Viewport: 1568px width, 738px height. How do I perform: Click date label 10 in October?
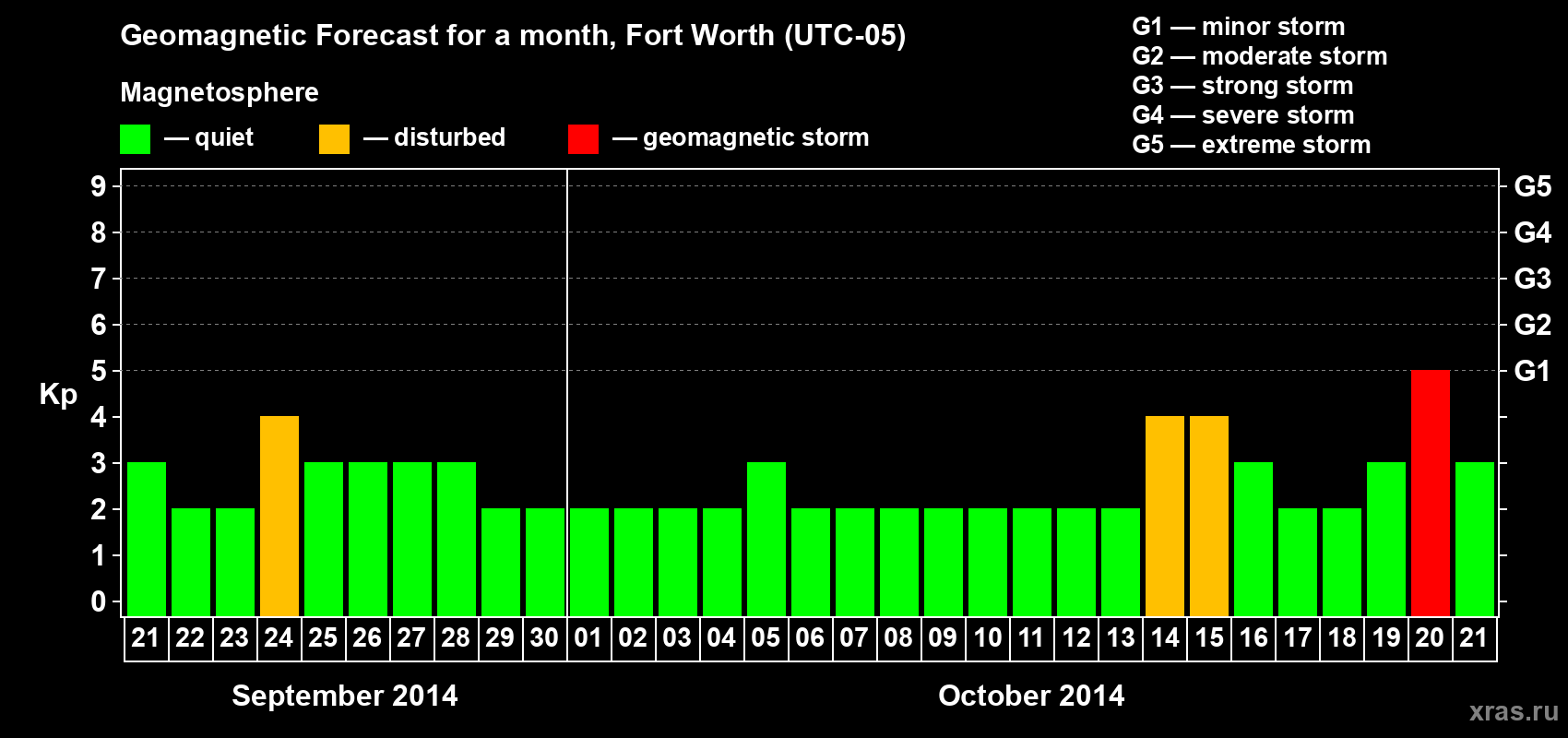click(987, 637)
